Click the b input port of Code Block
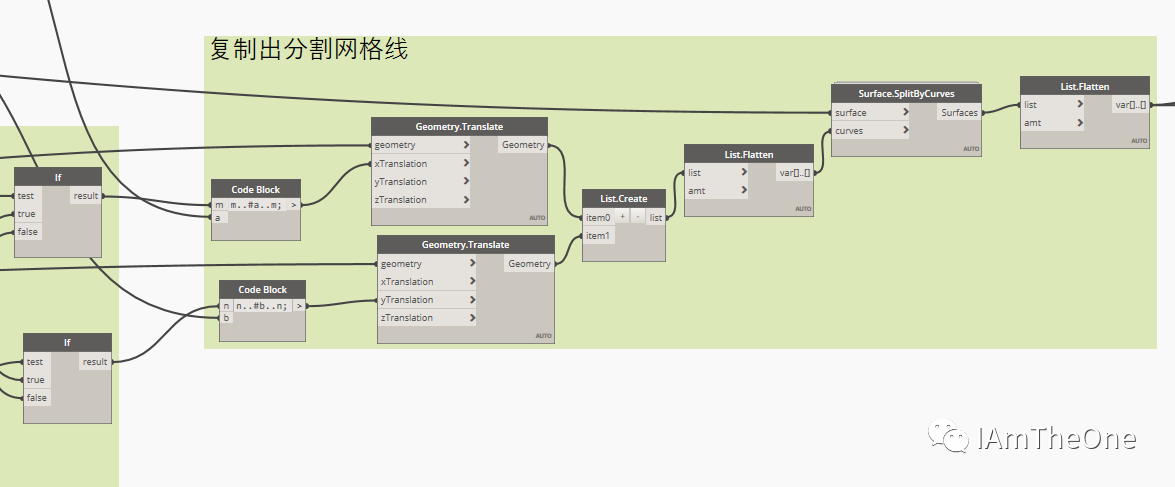The width and height of the screenshot is (1175, 487). coord(226,318)
